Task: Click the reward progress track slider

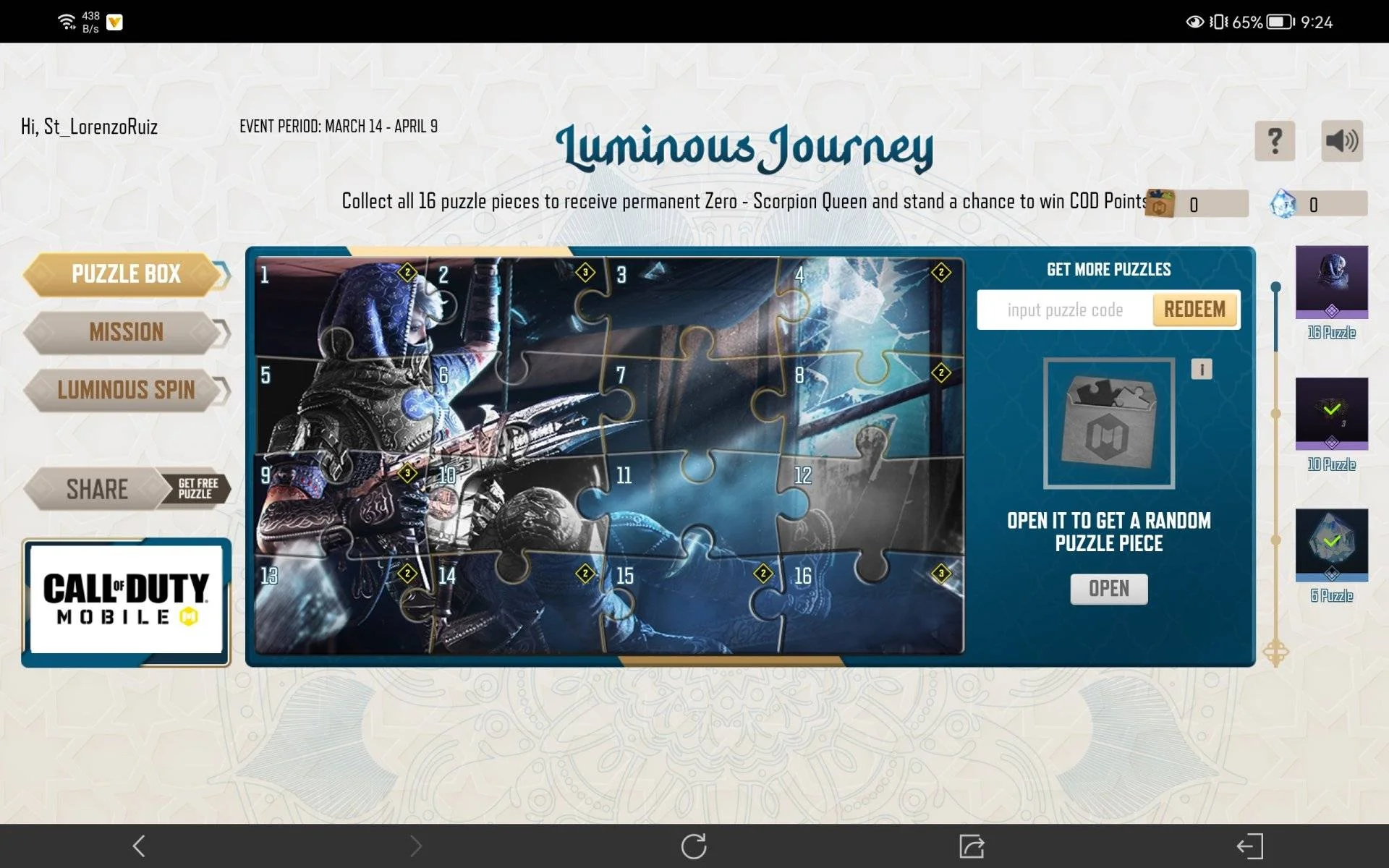Action: pos(1276,474)
